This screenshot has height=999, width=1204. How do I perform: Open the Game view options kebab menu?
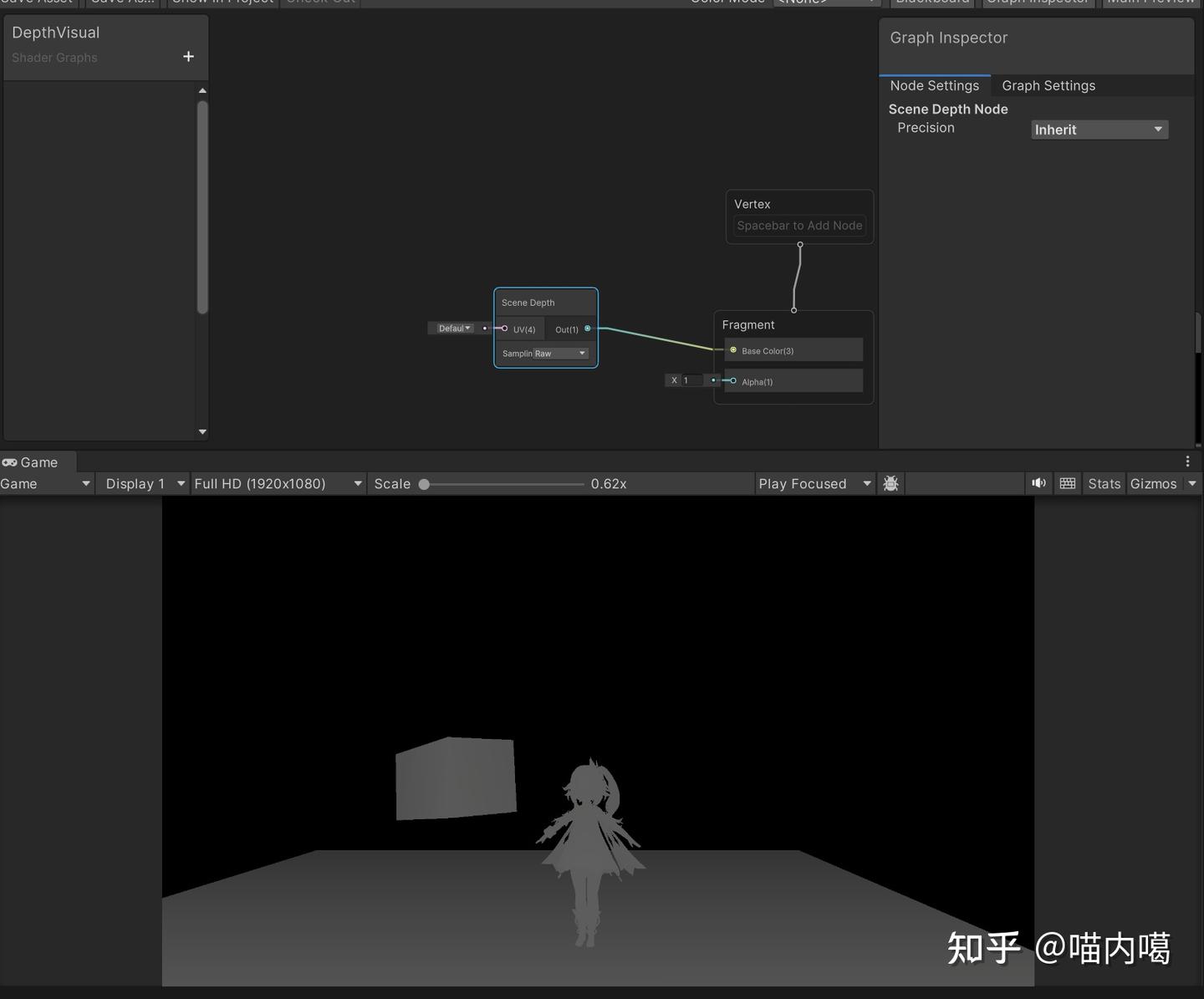pyautogui.click(x=1188, y=461)
